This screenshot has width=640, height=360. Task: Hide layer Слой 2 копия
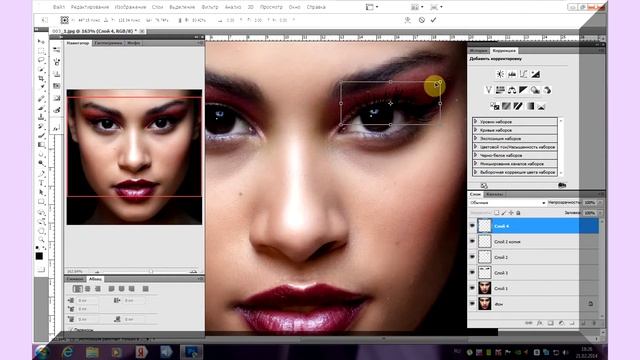(472, 241)
